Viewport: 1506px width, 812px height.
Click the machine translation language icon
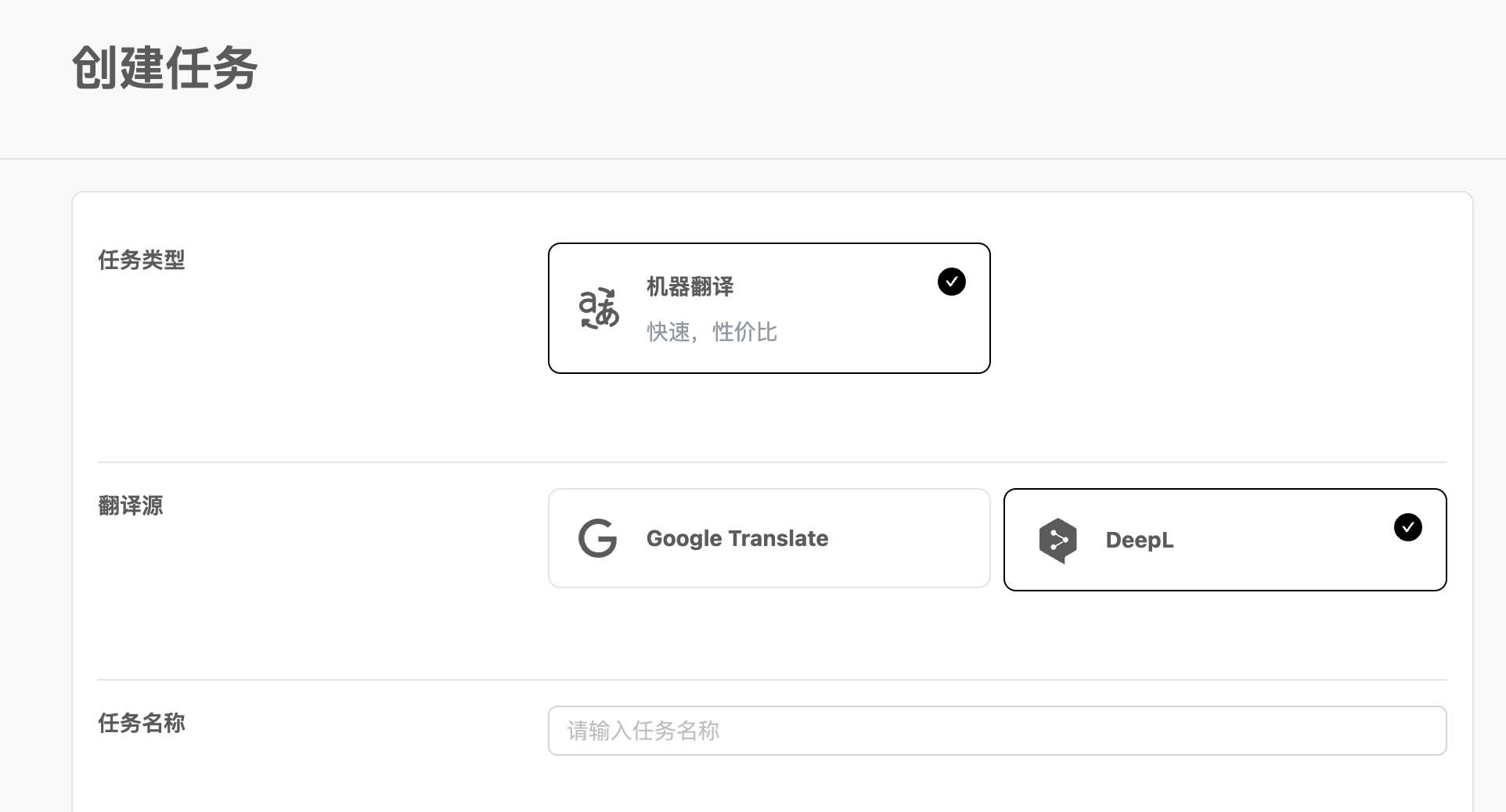pyautogui.click(x=599, y=308)
